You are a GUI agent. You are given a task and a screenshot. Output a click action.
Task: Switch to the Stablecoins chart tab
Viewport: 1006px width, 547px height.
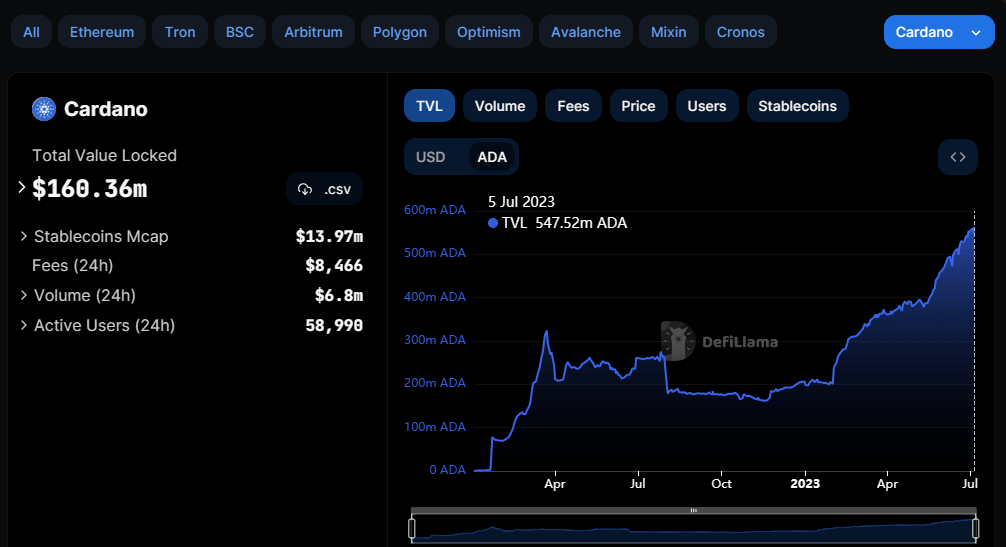797,106
